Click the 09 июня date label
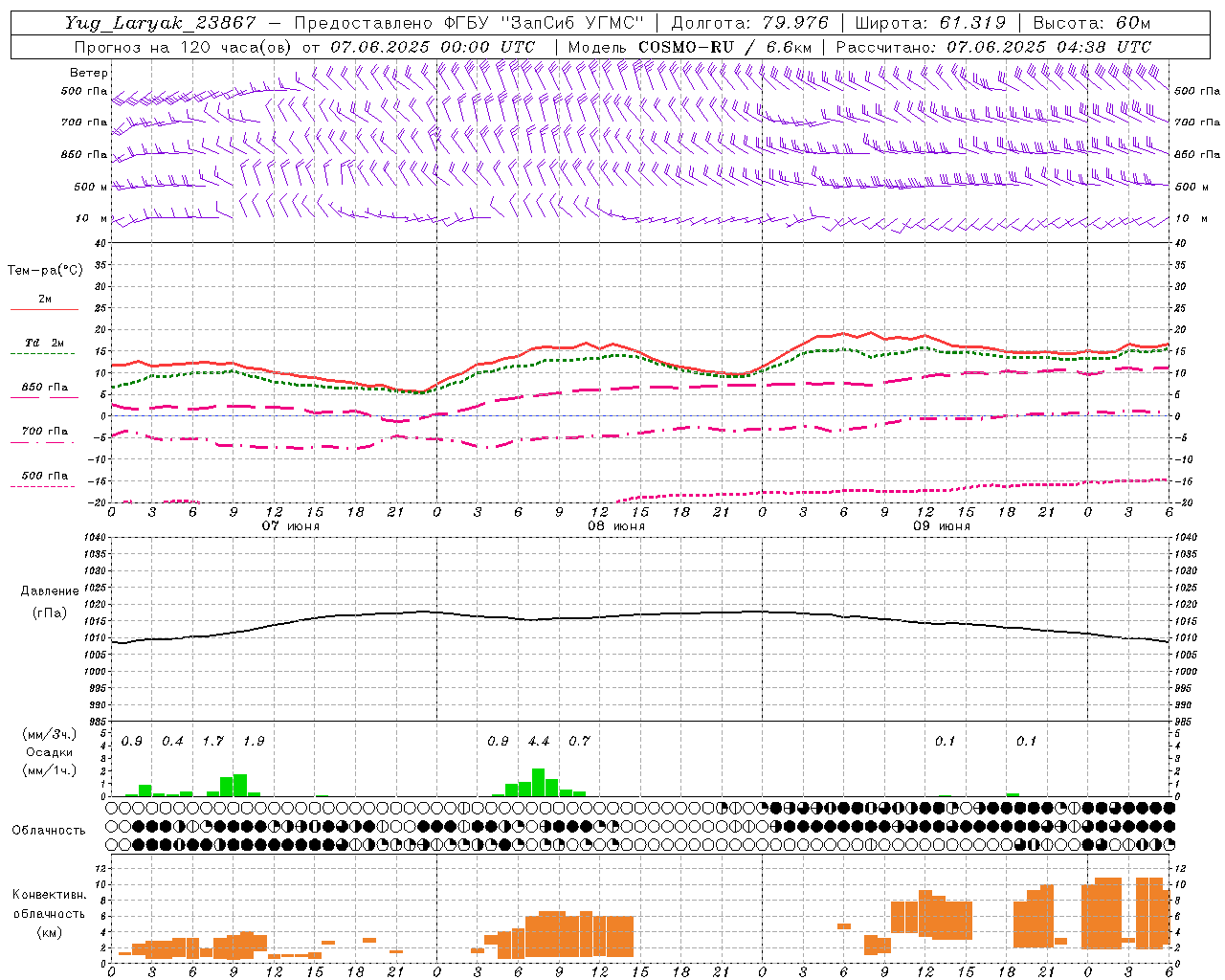The width and height of the screenshot is (1225, 980). [x=942, y=526]
